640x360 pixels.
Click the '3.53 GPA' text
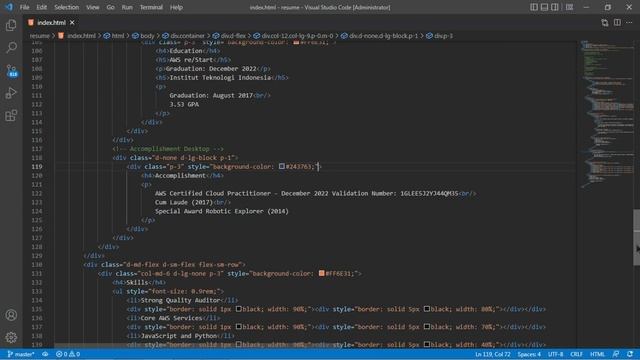[x=184, y=104]
